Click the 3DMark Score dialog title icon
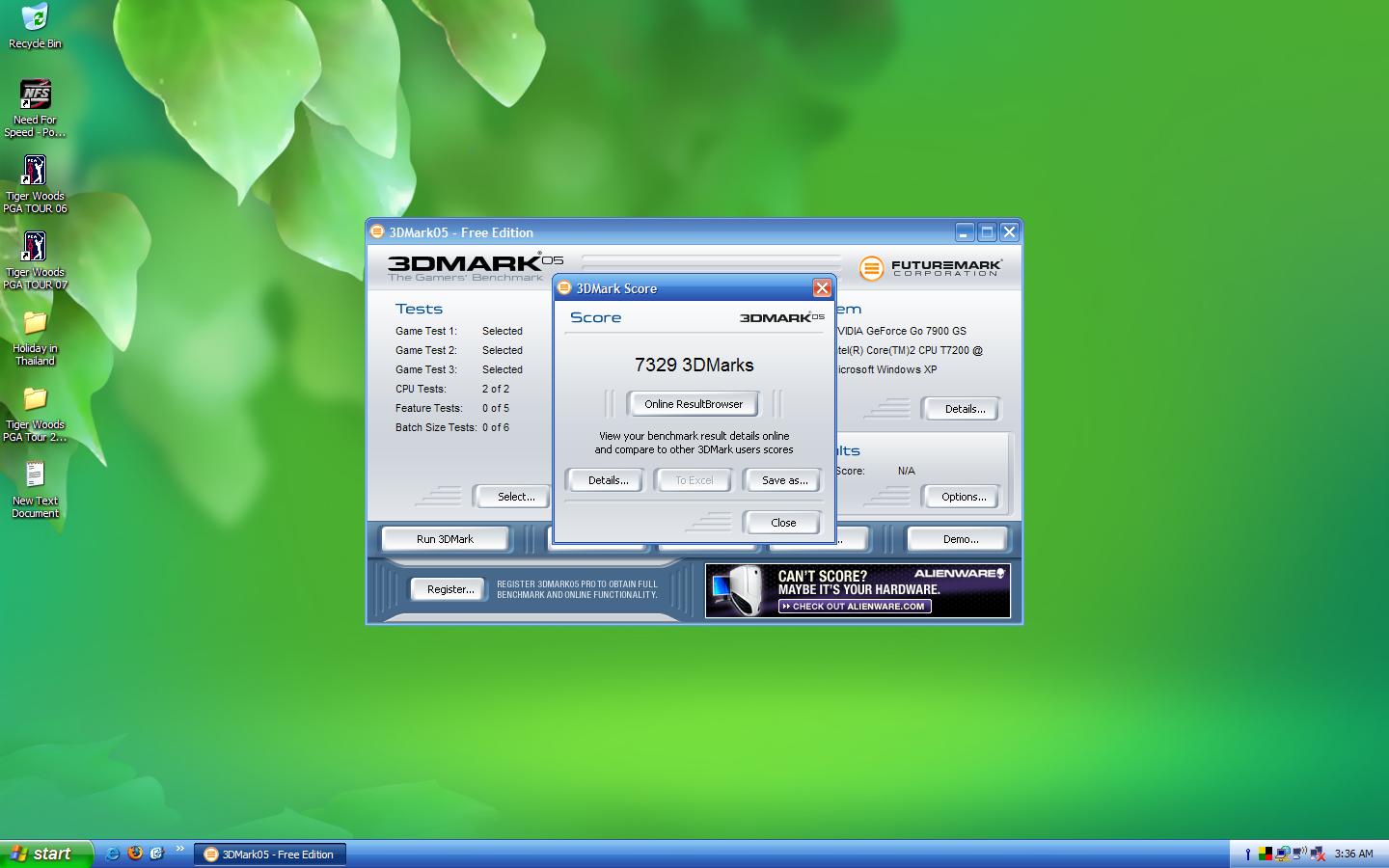This screenshot has width=1389, height=868. tap(564, 287)
